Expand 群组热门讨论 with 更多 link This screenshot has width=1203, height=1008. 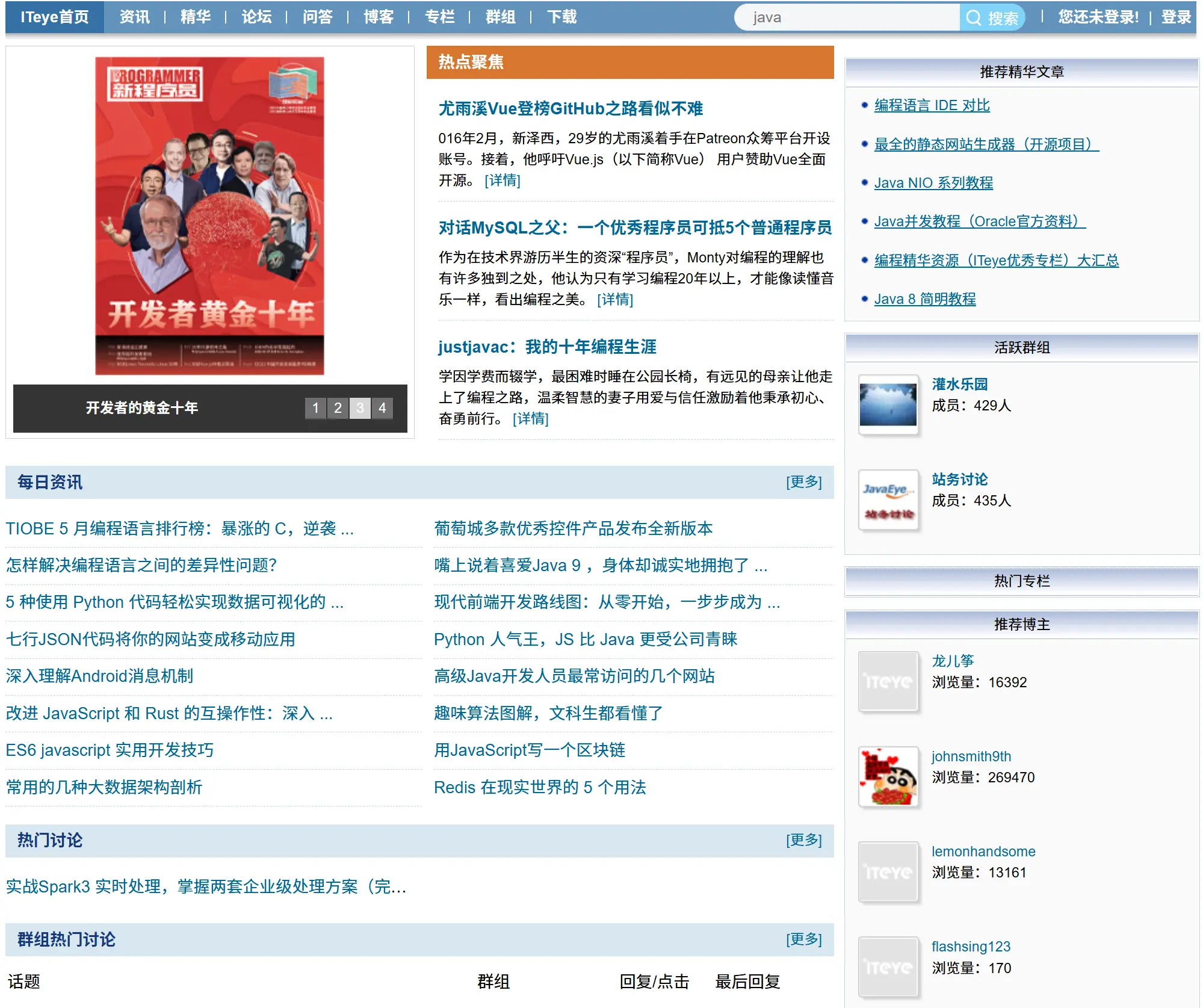point(803,939)
